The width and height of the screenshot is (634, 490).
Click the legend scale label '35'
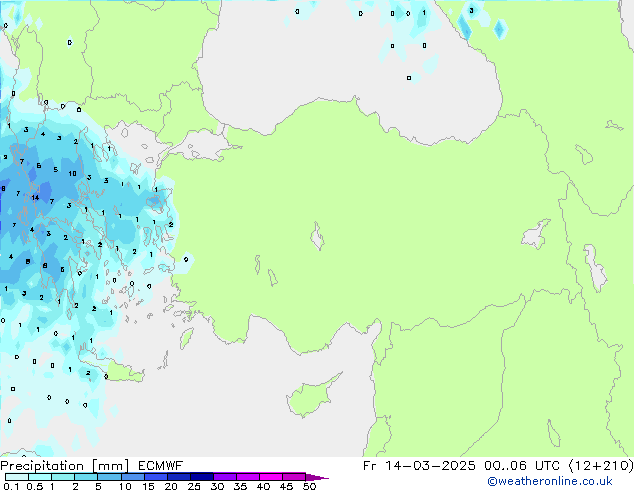[x=240, y=486]
